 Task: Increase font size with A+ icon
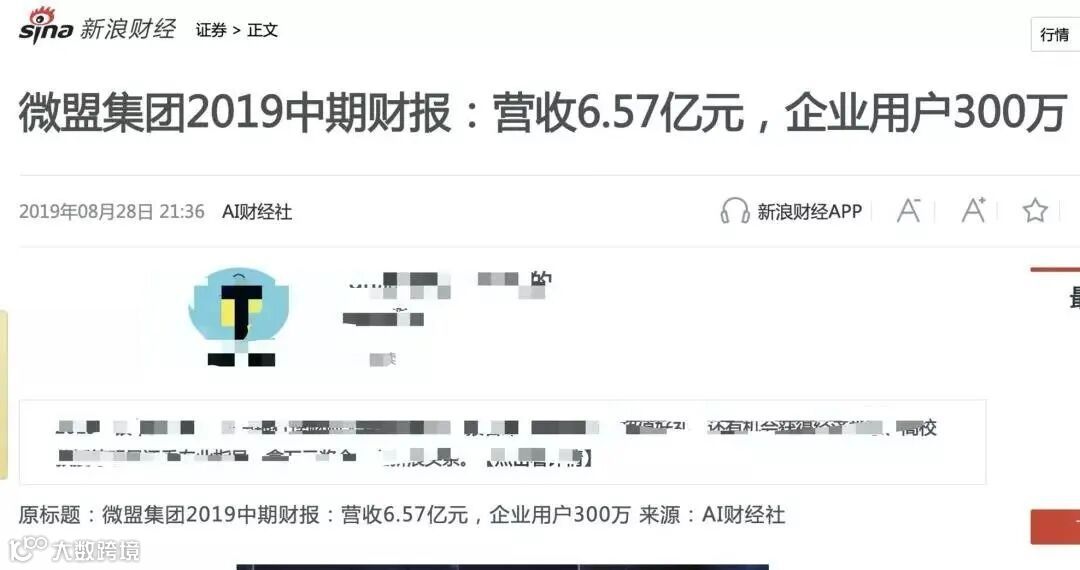974,210
